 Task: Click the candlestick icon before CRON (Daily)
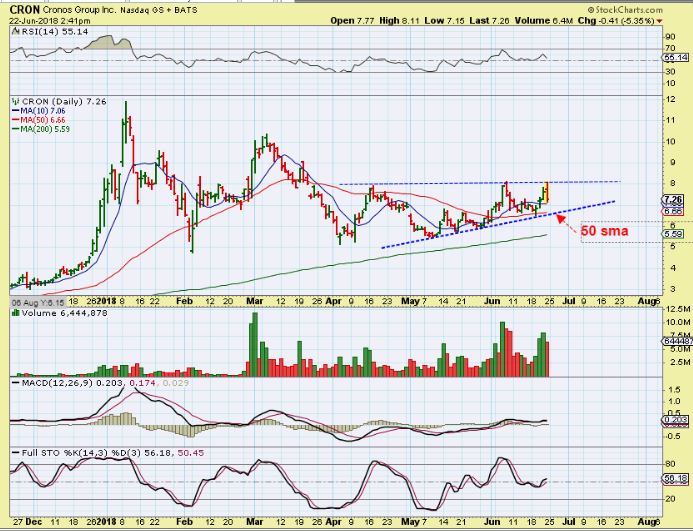point(16,102)
